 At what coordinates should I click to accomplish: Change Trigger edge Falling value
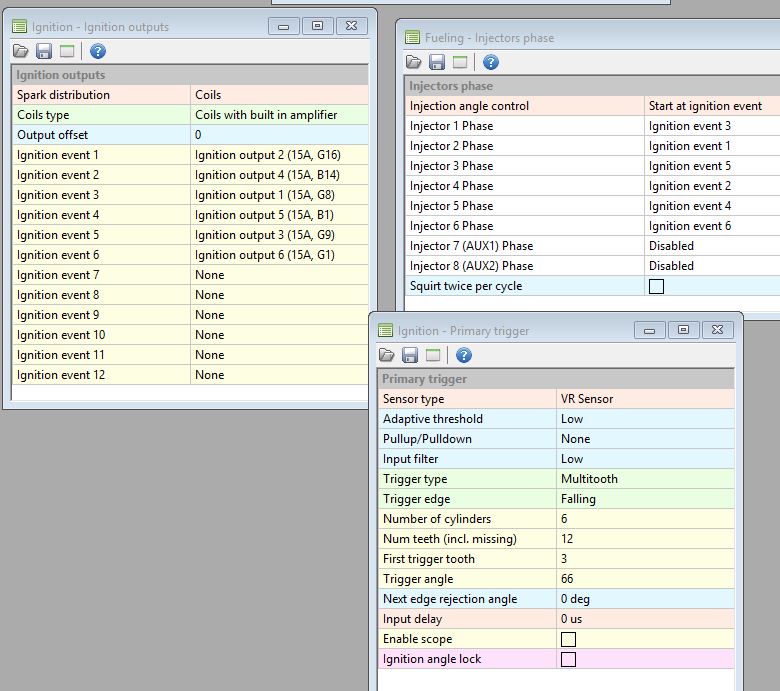(x=644, y=499)
